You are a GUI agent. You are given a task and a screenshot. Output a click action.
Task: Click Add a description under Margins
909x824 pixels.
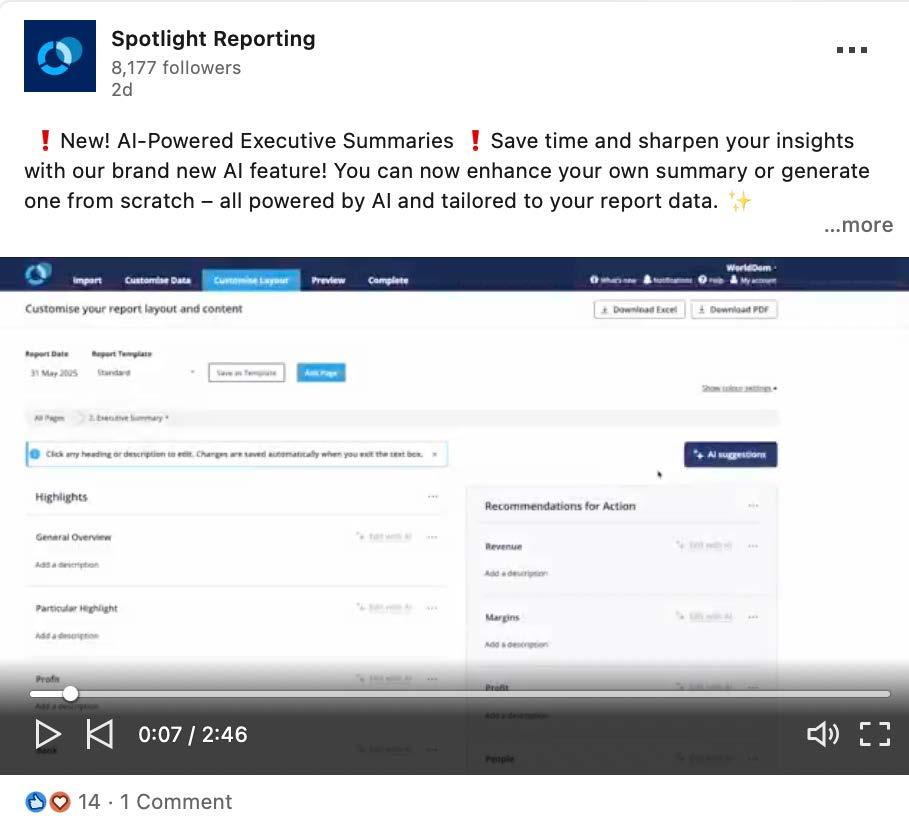516,645
